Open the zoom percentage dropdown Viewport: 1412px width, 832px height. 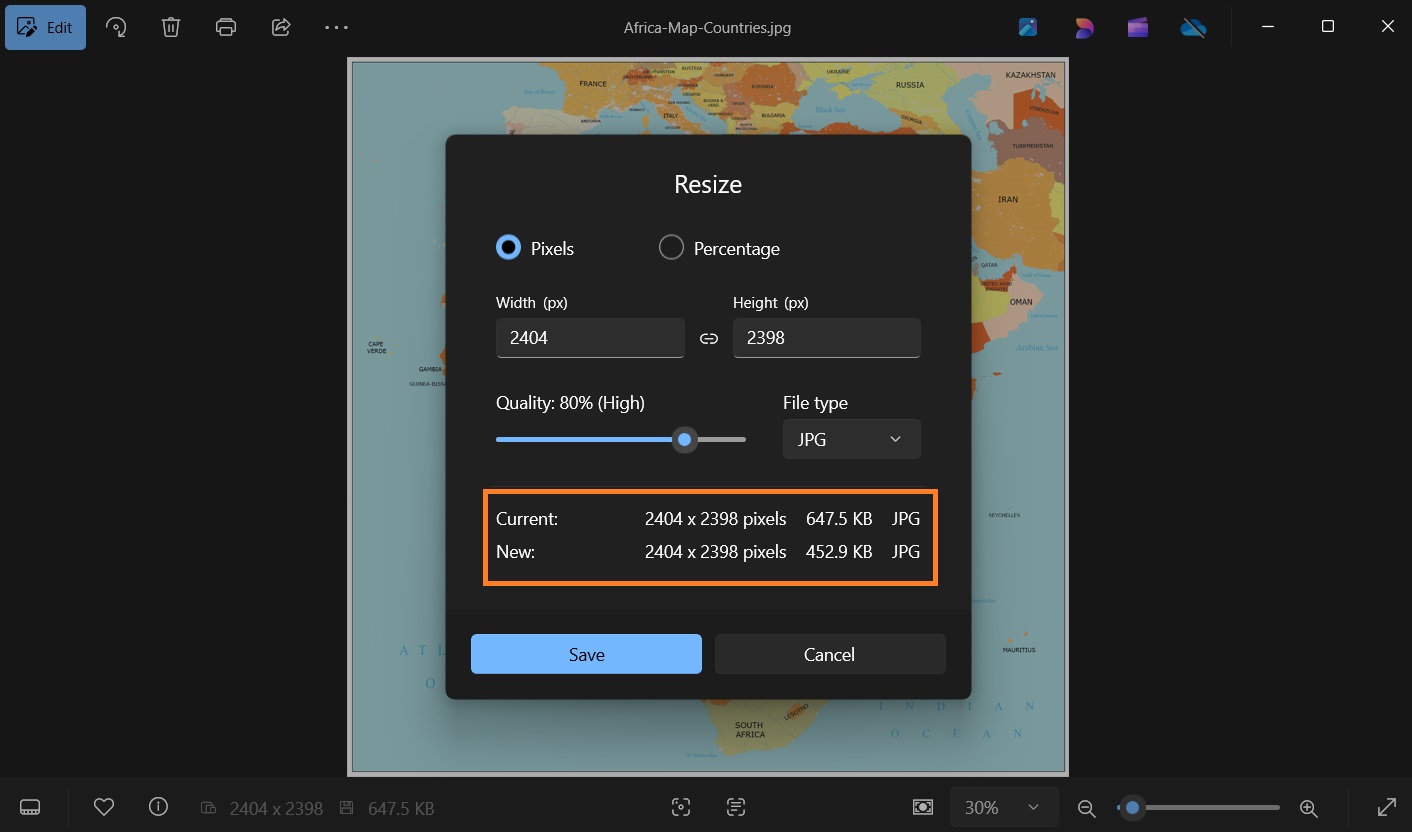[x=1003, y=807]
